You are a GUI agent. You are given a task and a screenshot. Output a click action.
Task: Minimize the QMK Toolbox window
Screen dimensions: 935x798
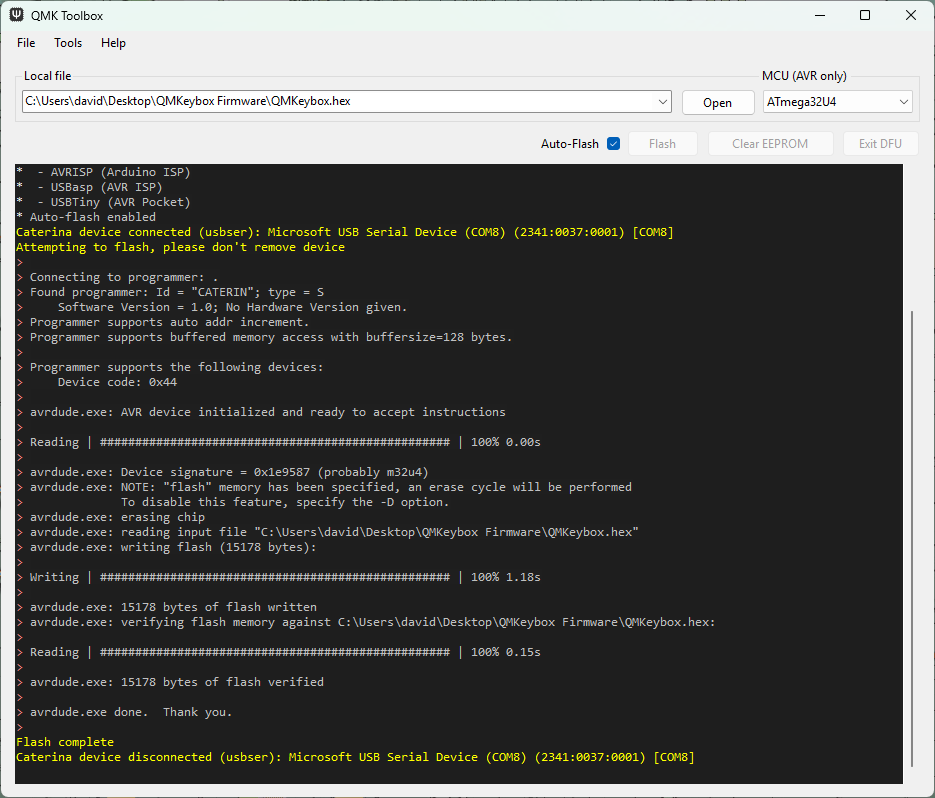821,16
